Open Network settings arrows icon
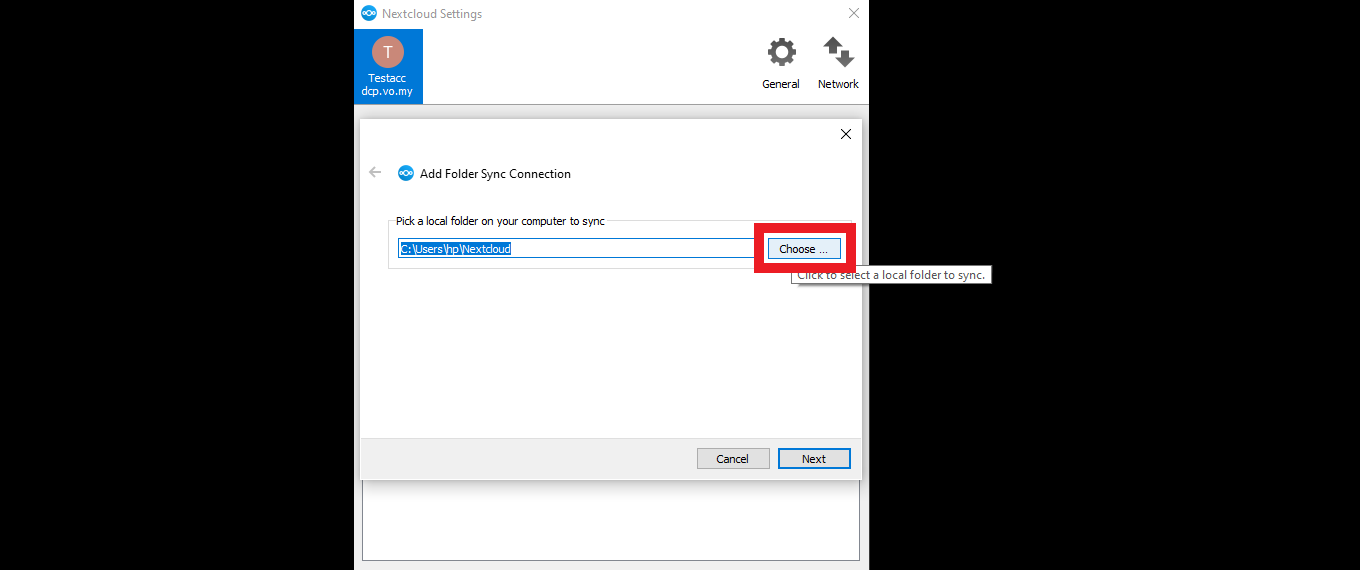 [x=838, y=52]
